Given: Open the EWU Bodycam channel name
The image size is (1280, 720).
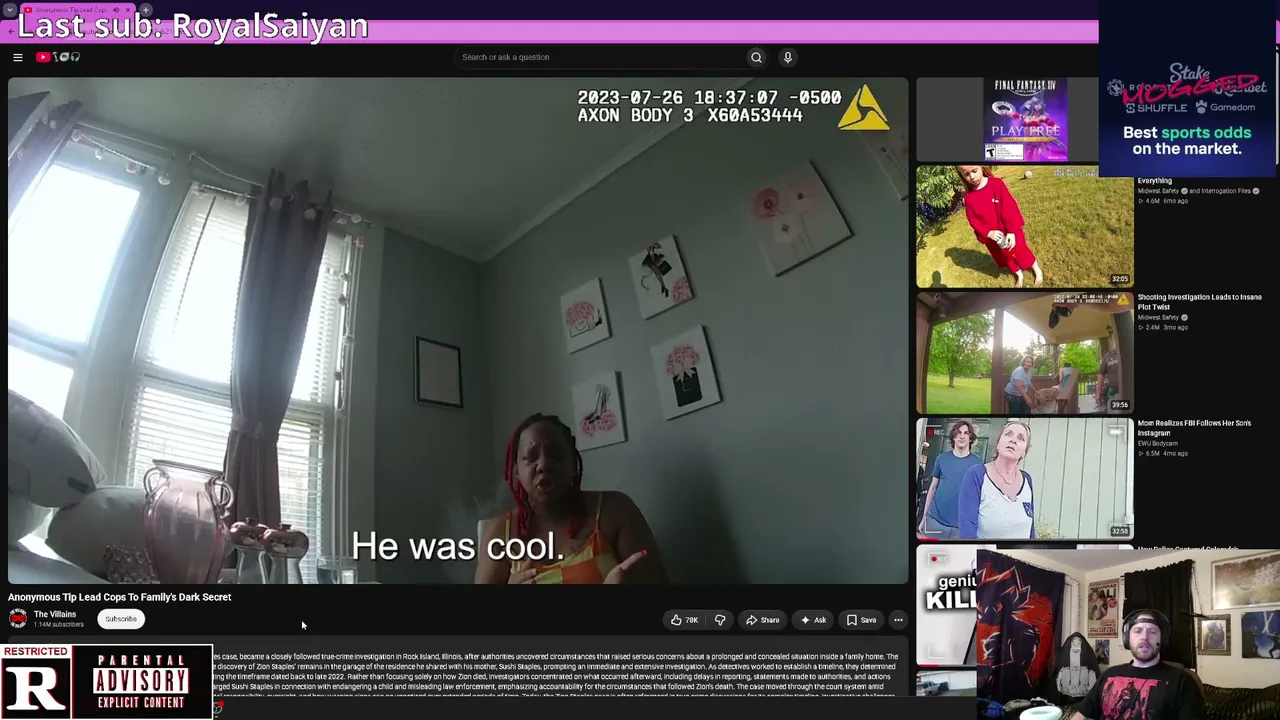Looking at the screenshot, I should [x=1160, y=444].
